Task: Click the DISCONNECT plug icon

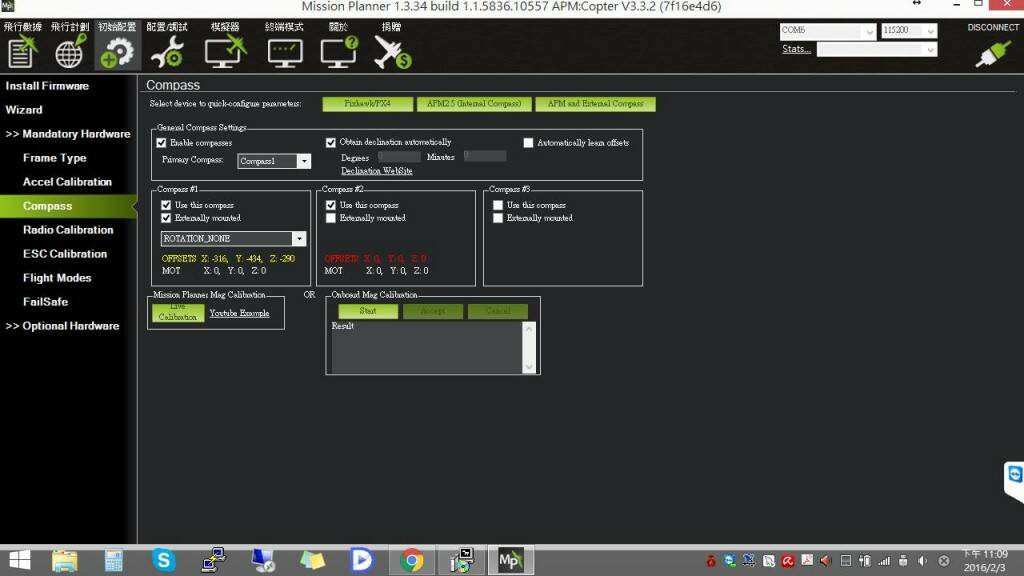Action: tap(993, 52)
